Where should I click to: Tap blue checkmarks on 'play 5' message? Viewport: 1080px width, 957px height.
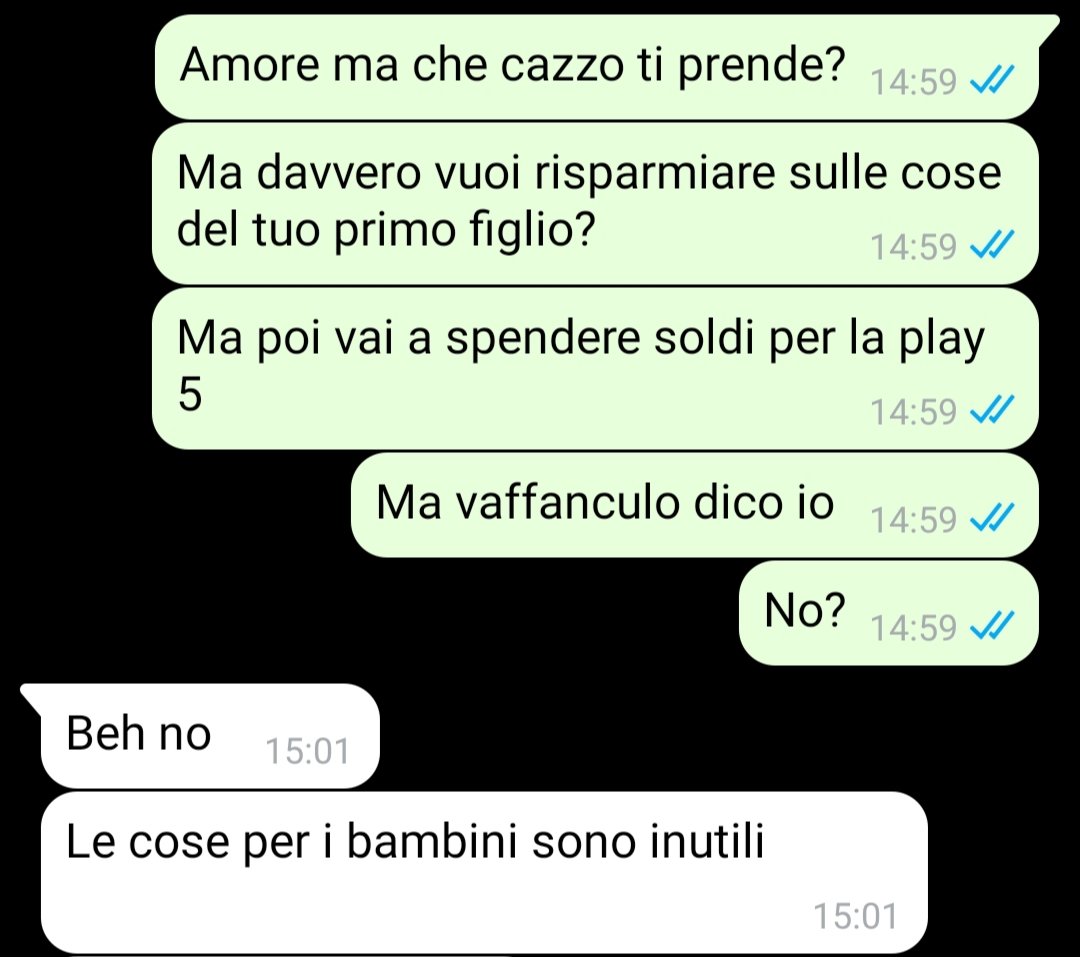(991, 411)
